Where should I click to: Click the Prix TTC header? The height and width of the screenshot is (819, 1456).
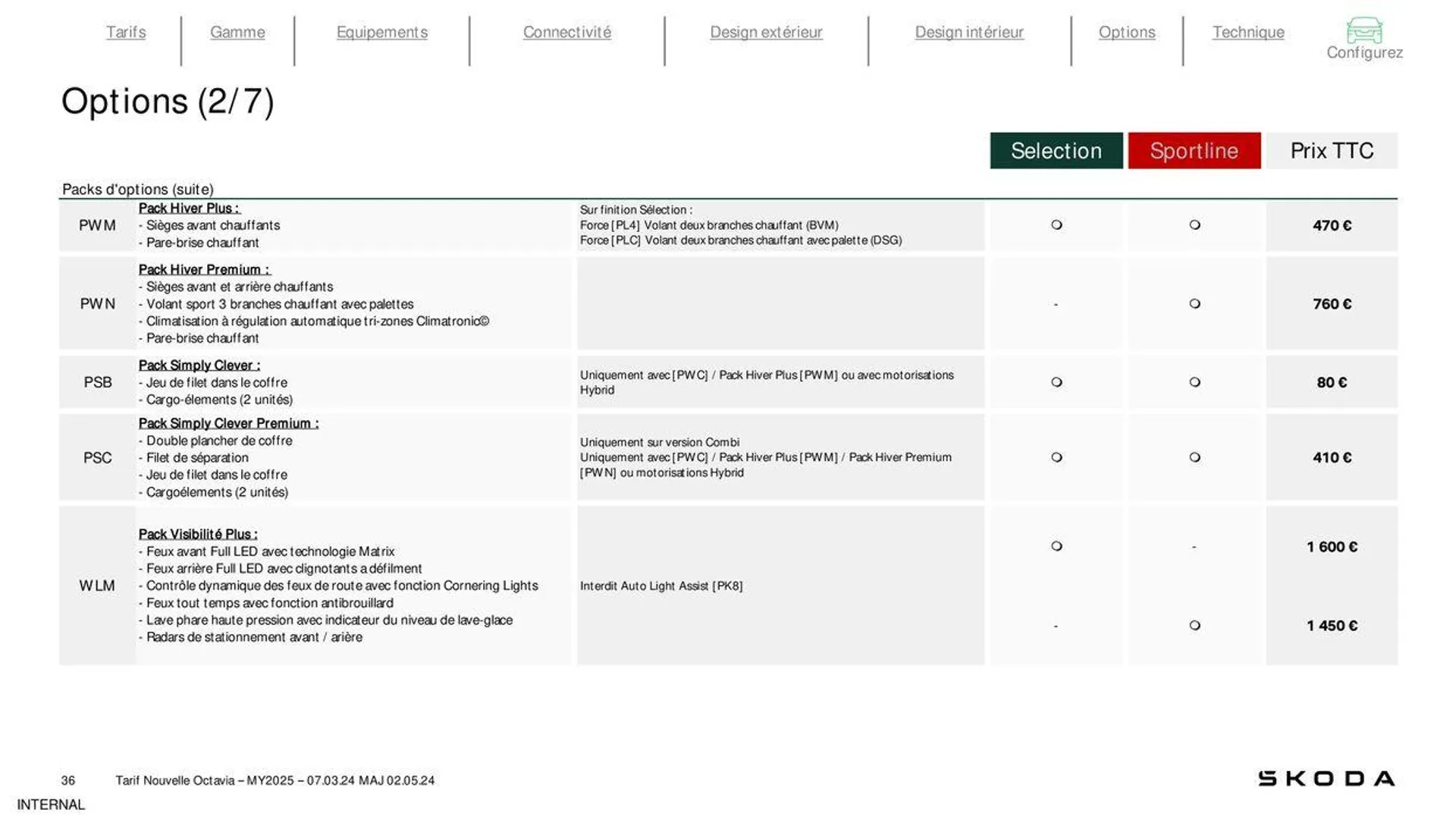pos(1332,151)
